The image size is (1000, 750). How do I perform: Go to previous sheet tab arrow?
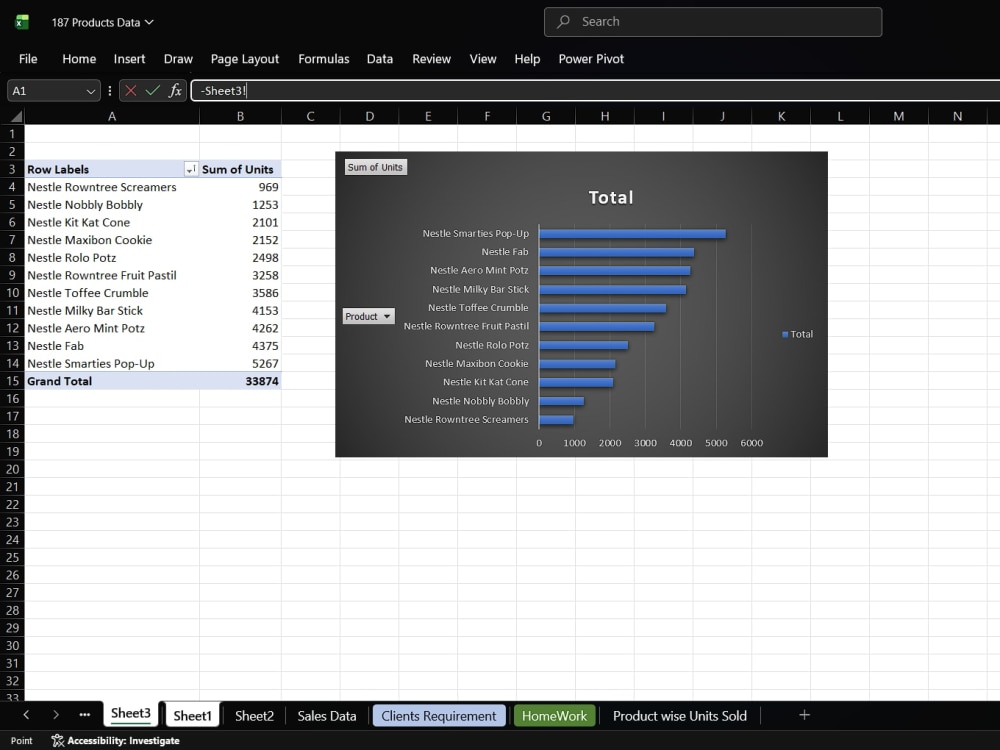[26, 715]
